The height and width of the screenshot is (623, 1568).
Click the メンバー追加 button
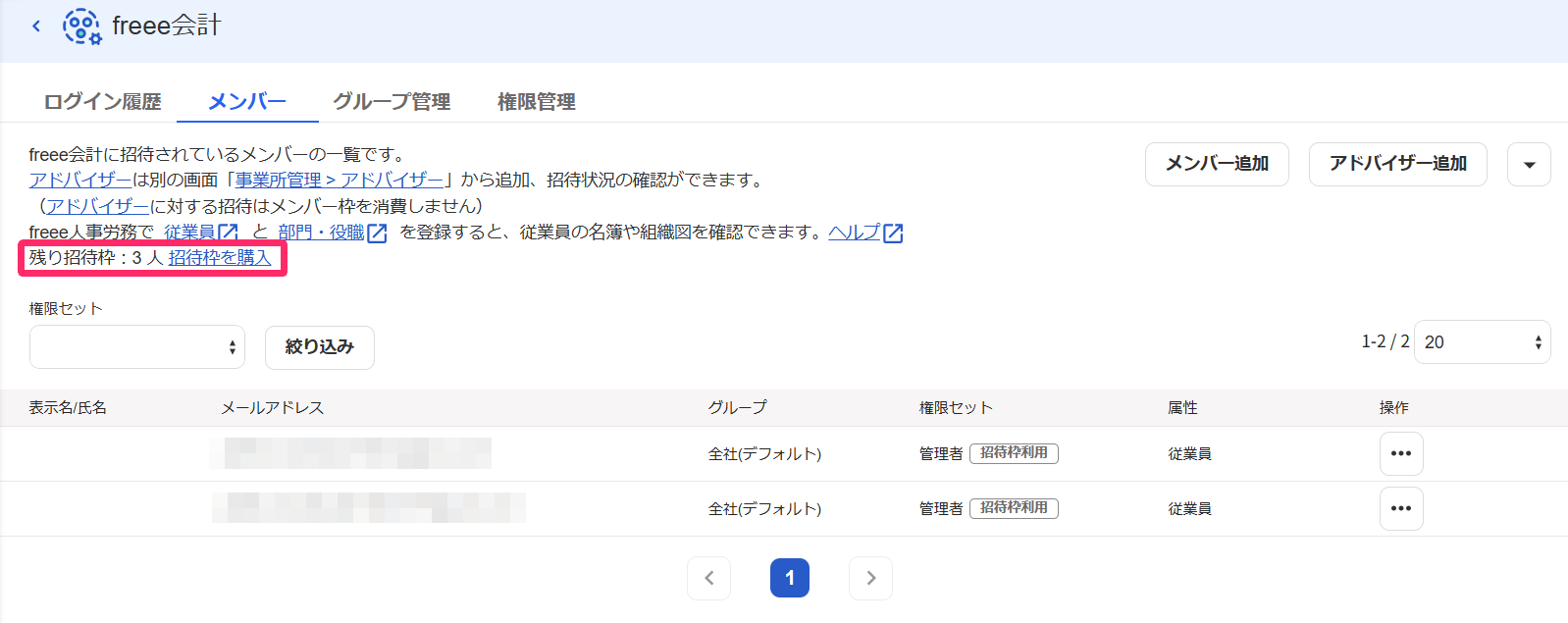[x=1217, y=164]
